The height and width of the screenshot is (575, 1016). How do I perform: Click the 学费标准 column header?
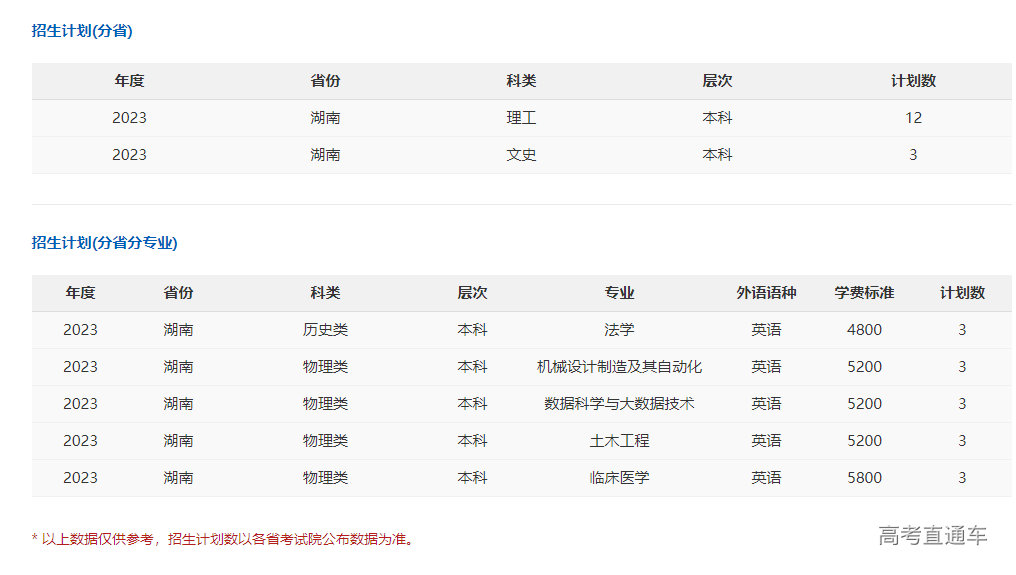864,293
